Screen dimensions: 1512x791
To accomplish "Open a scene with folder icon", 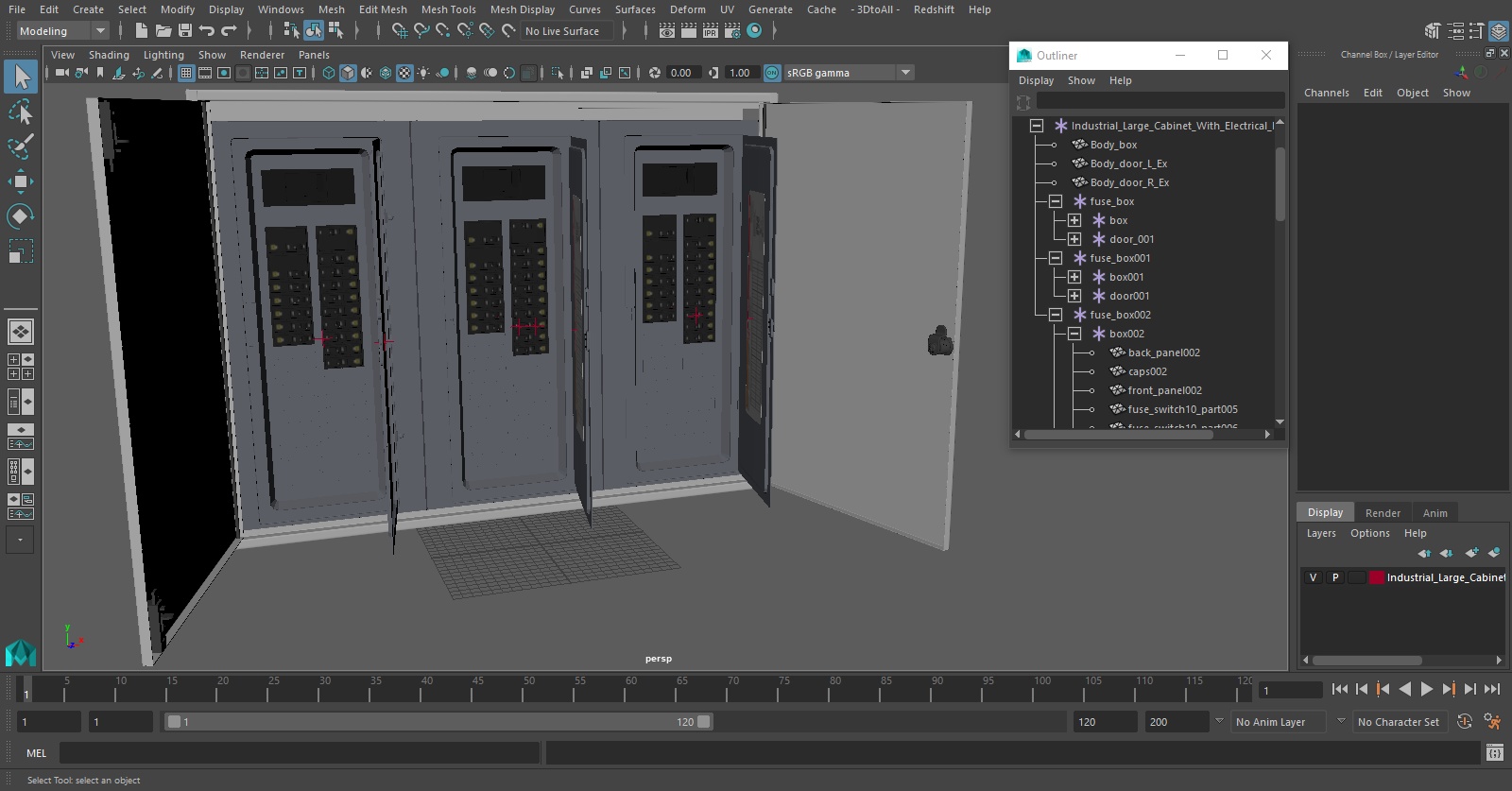I will point(163,31).
